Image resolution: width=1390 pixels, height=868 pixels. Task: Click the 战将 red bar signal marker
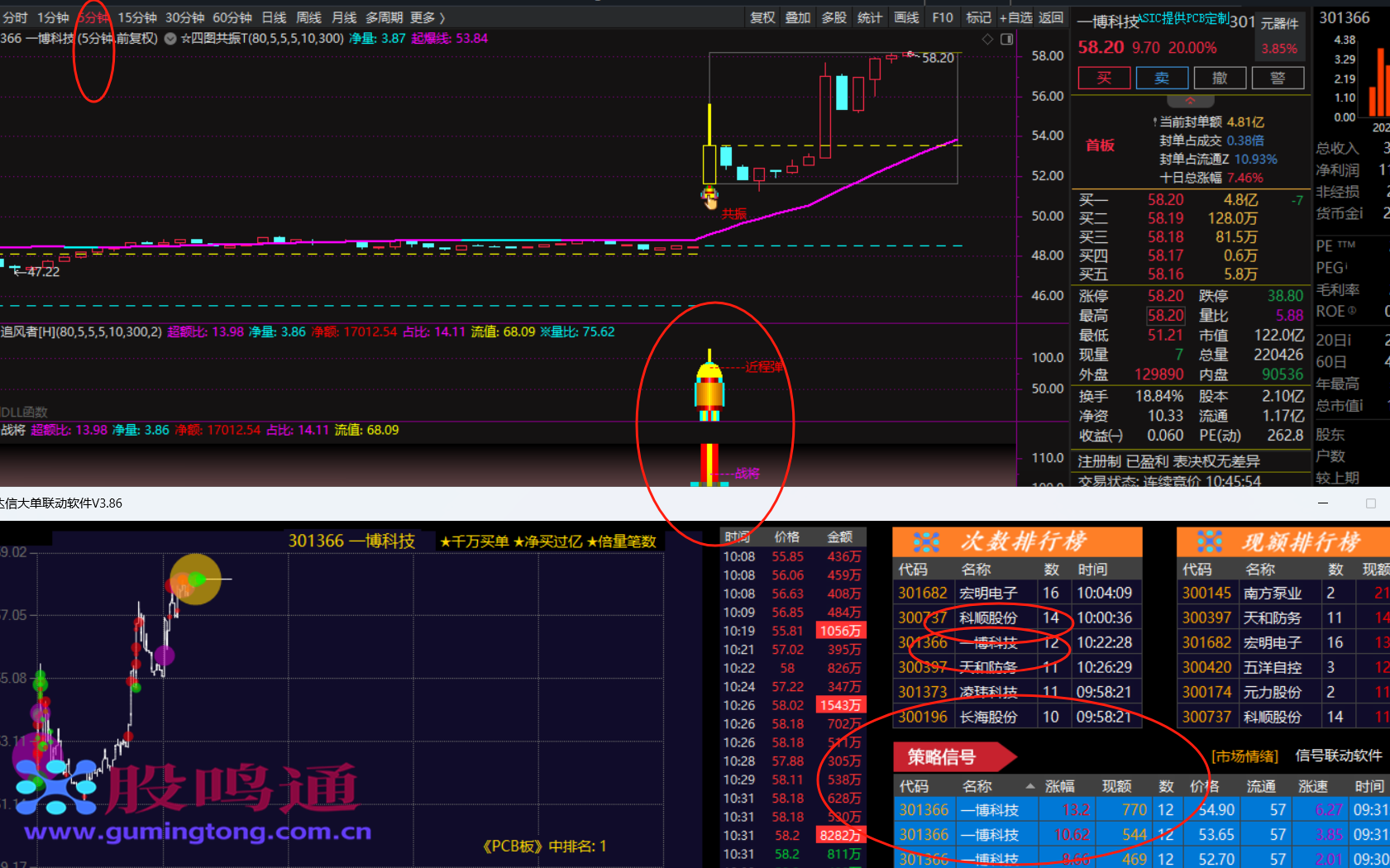(709, 464)
